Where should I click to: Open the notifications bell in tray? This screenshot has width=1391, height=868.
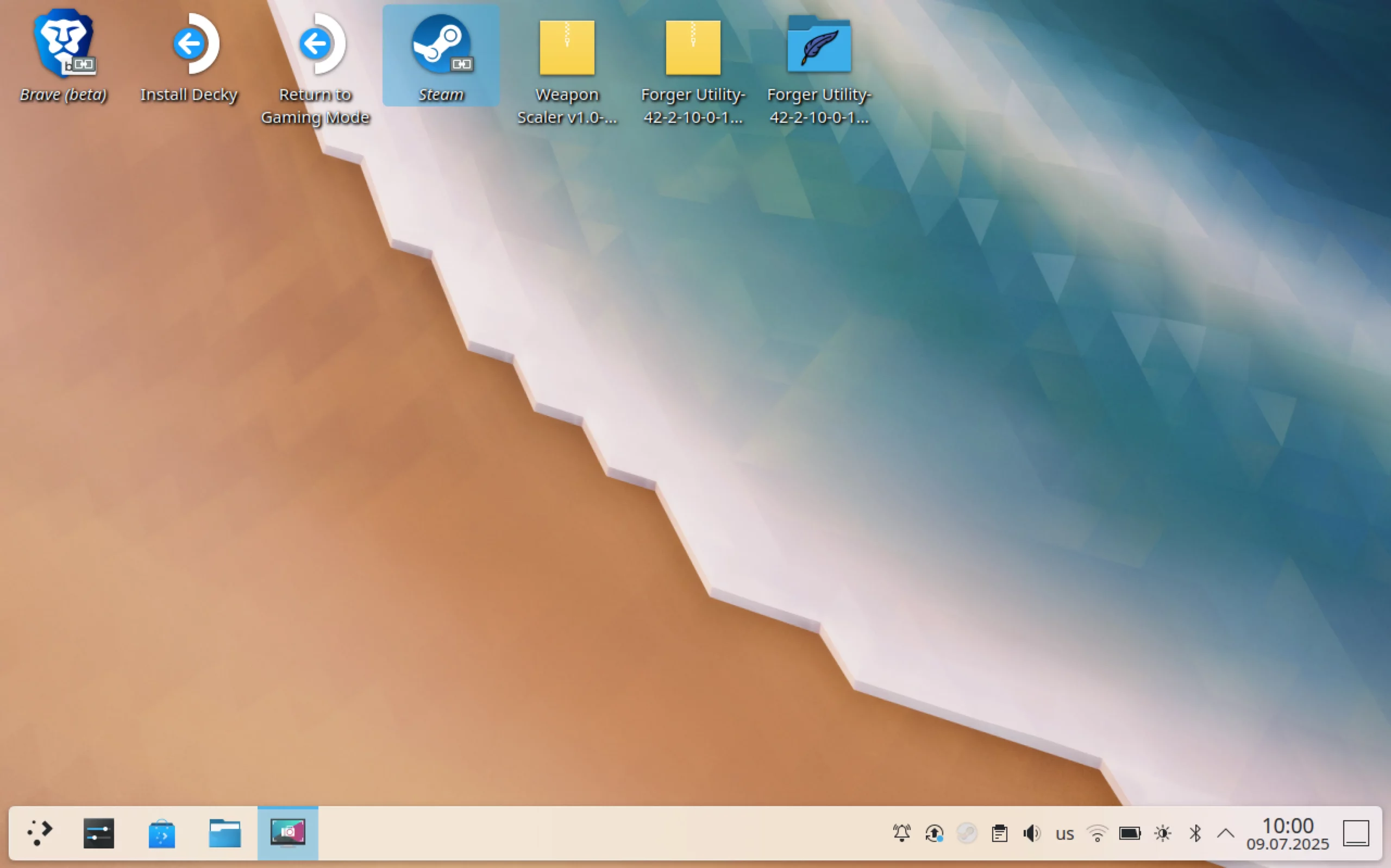point(902,833)
